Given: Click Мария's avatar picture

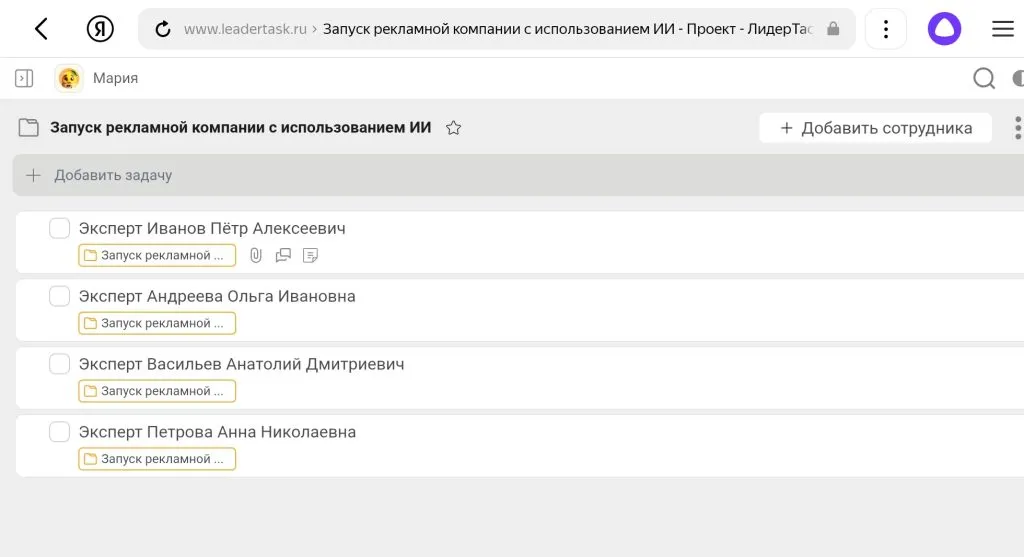Looking at the screenshot, I should pos(69,78).
